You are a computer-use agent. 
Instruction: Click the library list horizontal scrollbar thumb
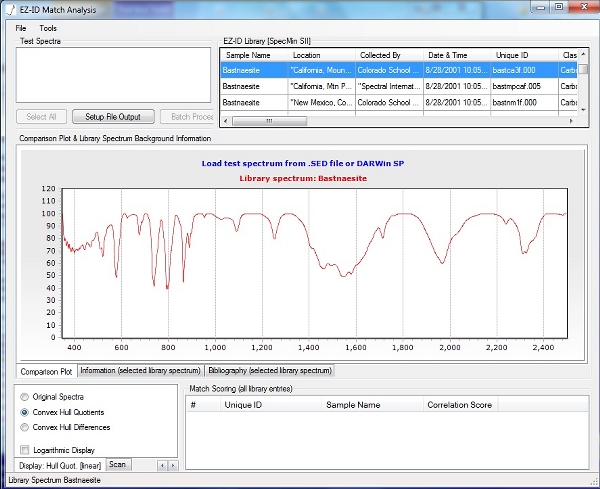(x=270, y=120)
